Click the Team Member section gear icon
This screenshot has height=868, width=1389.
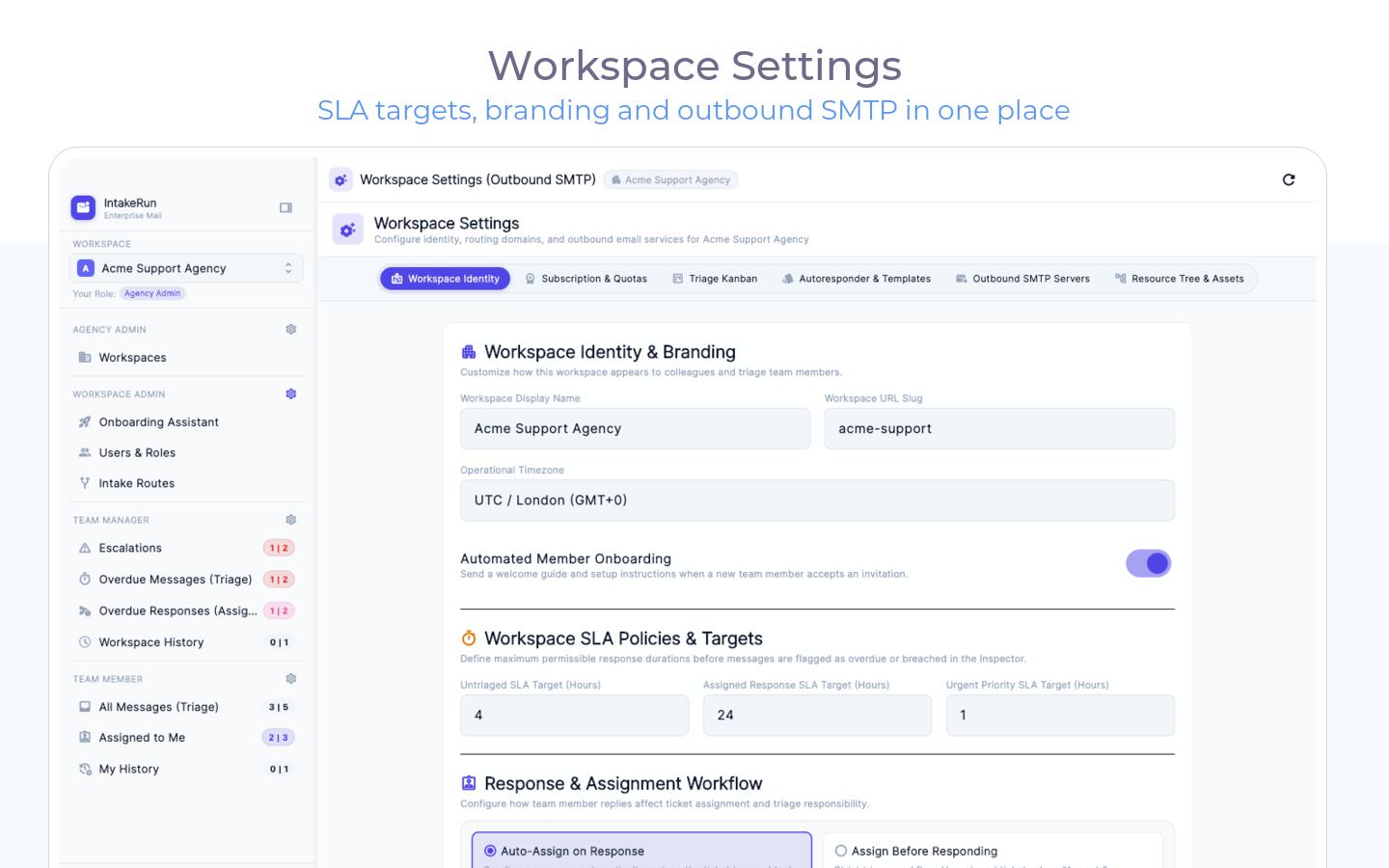(291, 679)
